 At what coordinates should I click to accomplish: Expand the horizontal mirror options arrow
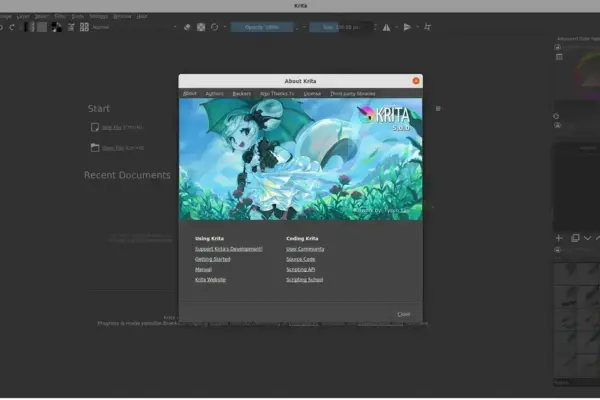point(396,27)
